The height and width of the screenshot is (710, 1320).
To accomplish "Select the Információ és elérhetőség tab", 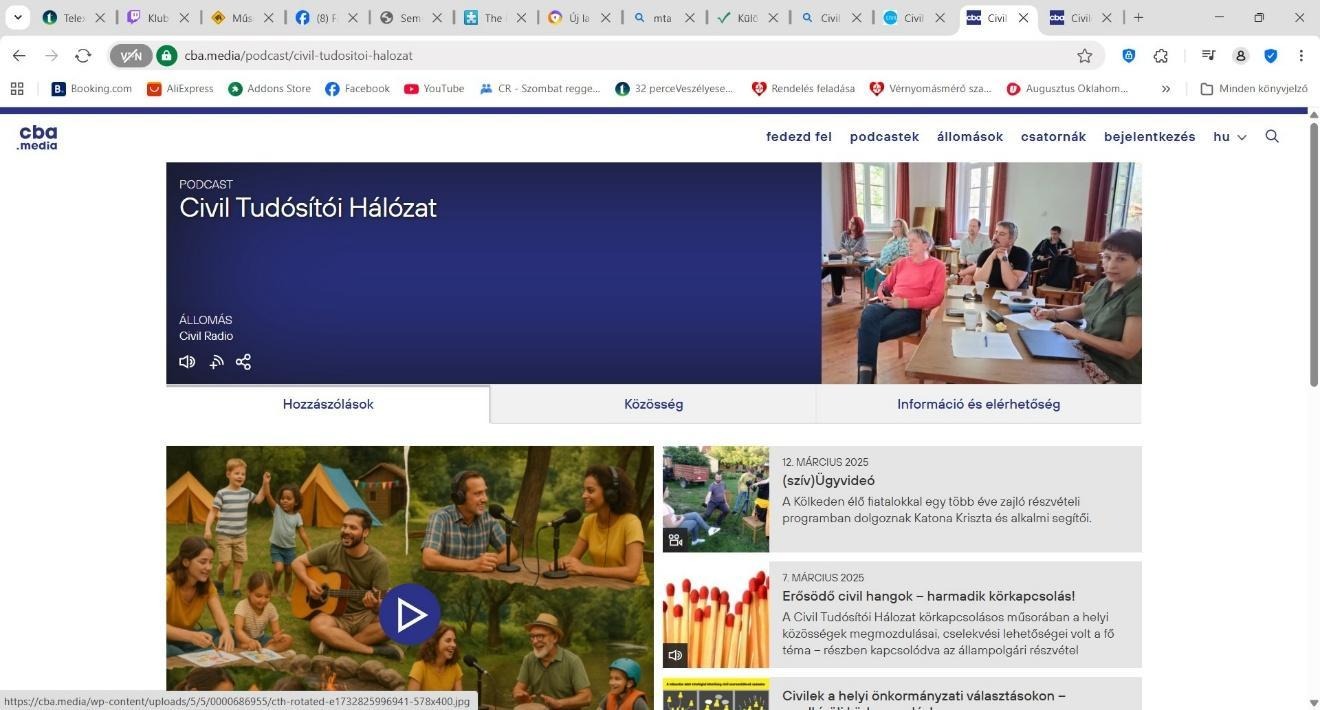I will pyautogui.click(x=978, y=404).
